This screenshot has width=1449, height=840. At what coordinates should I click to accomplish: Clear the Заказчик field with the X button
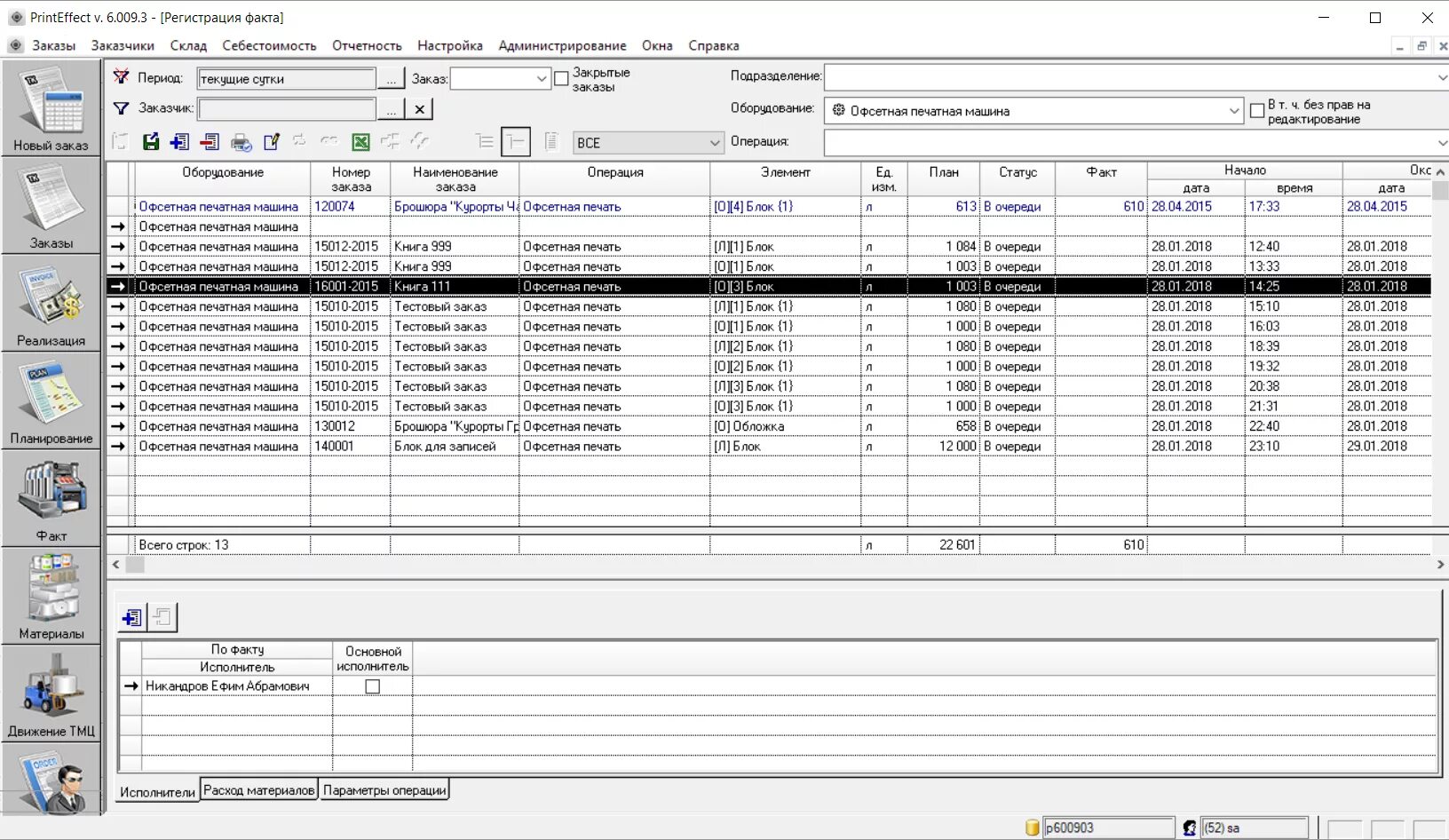coord(419,109)
